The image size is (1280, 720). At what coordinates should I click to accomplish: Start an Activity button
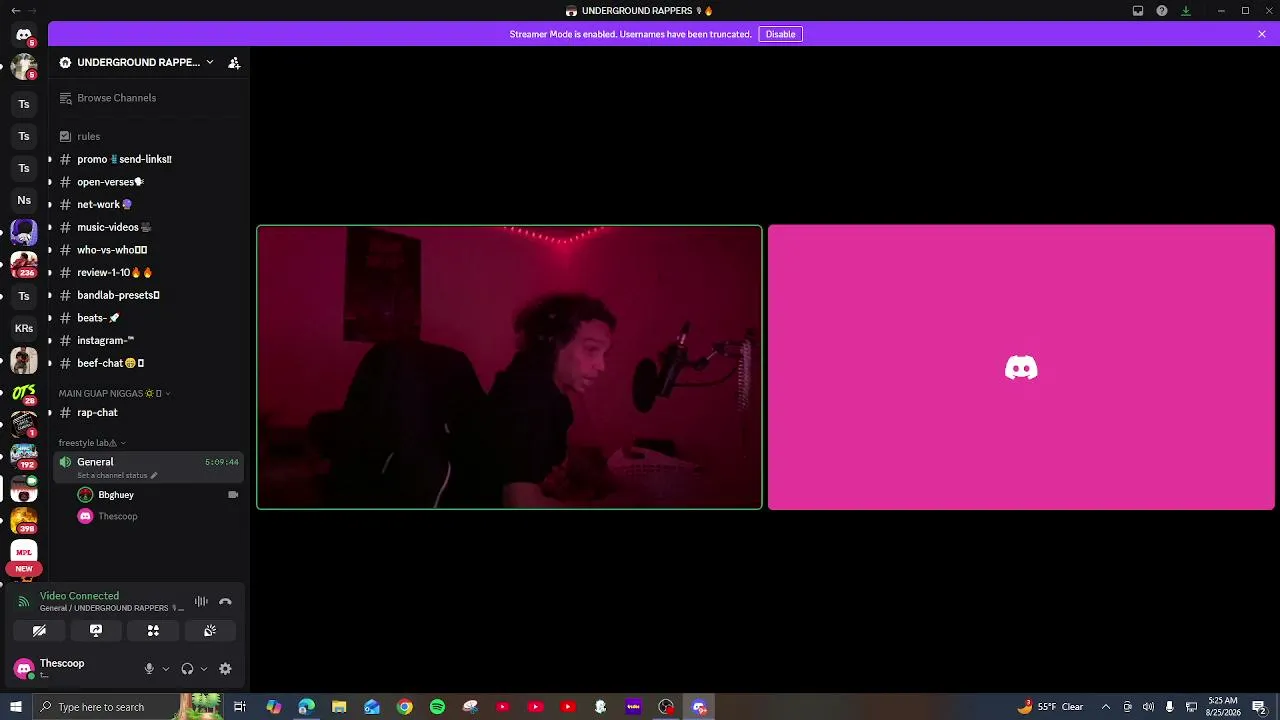(x=153, y=631)
